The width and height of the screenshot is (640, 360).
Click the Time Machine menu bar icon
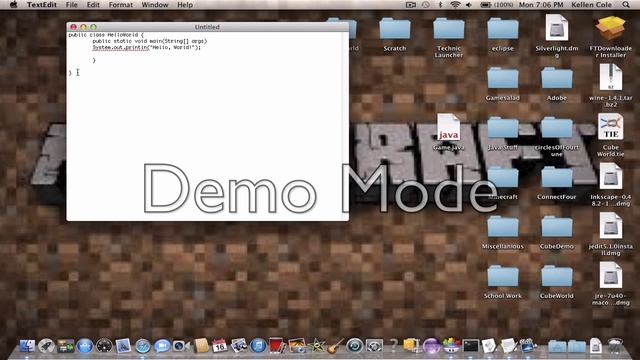426,5
